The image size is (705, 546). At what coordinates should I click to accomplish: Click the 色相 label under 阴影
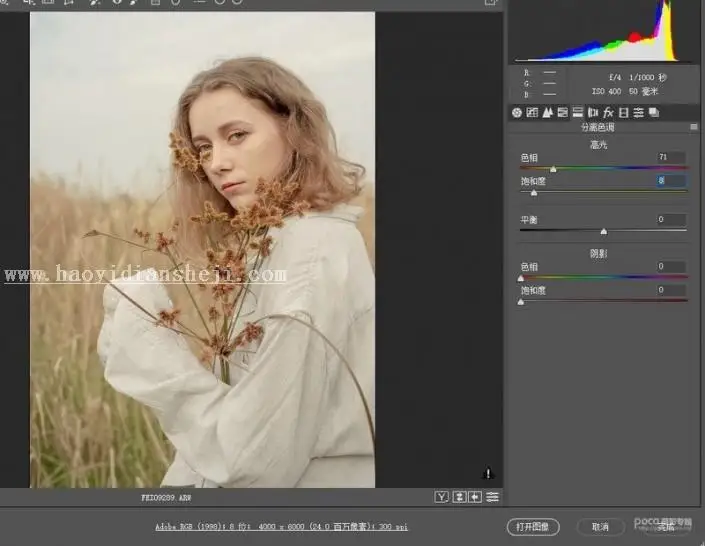[529, 267]
